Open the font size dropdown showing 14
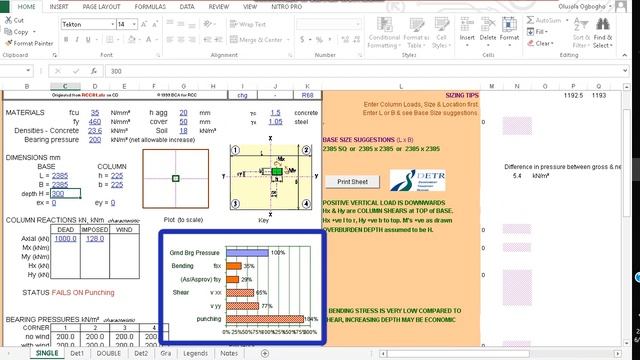Image resolution: width=640 pixels, height=360 pixels. click(x=134, y=24)
